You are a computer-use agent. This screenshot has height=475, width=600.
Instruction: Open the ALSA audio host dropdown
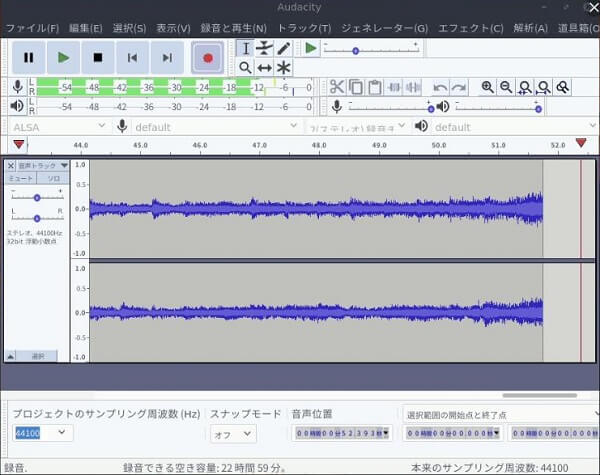pos(58,126)
